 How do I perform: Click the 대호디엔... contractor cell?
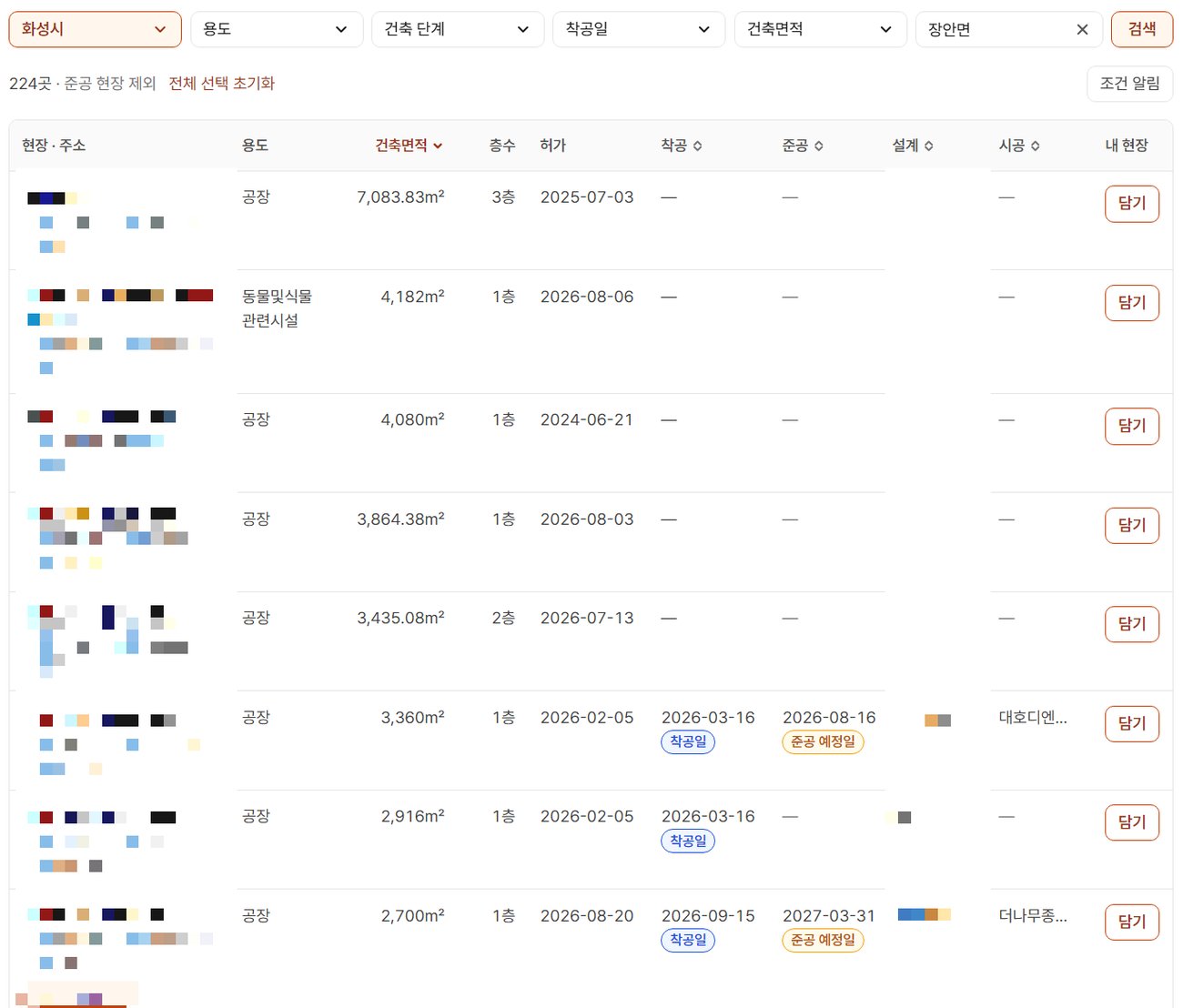point(1033,717)
